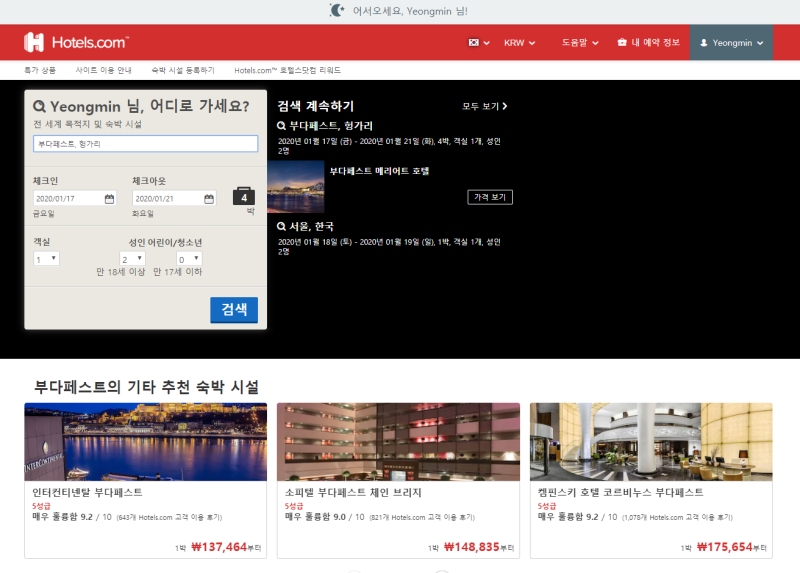The image size is (800, 573).
Task: Open the check-in calendar icon
Action: (109, 198)
